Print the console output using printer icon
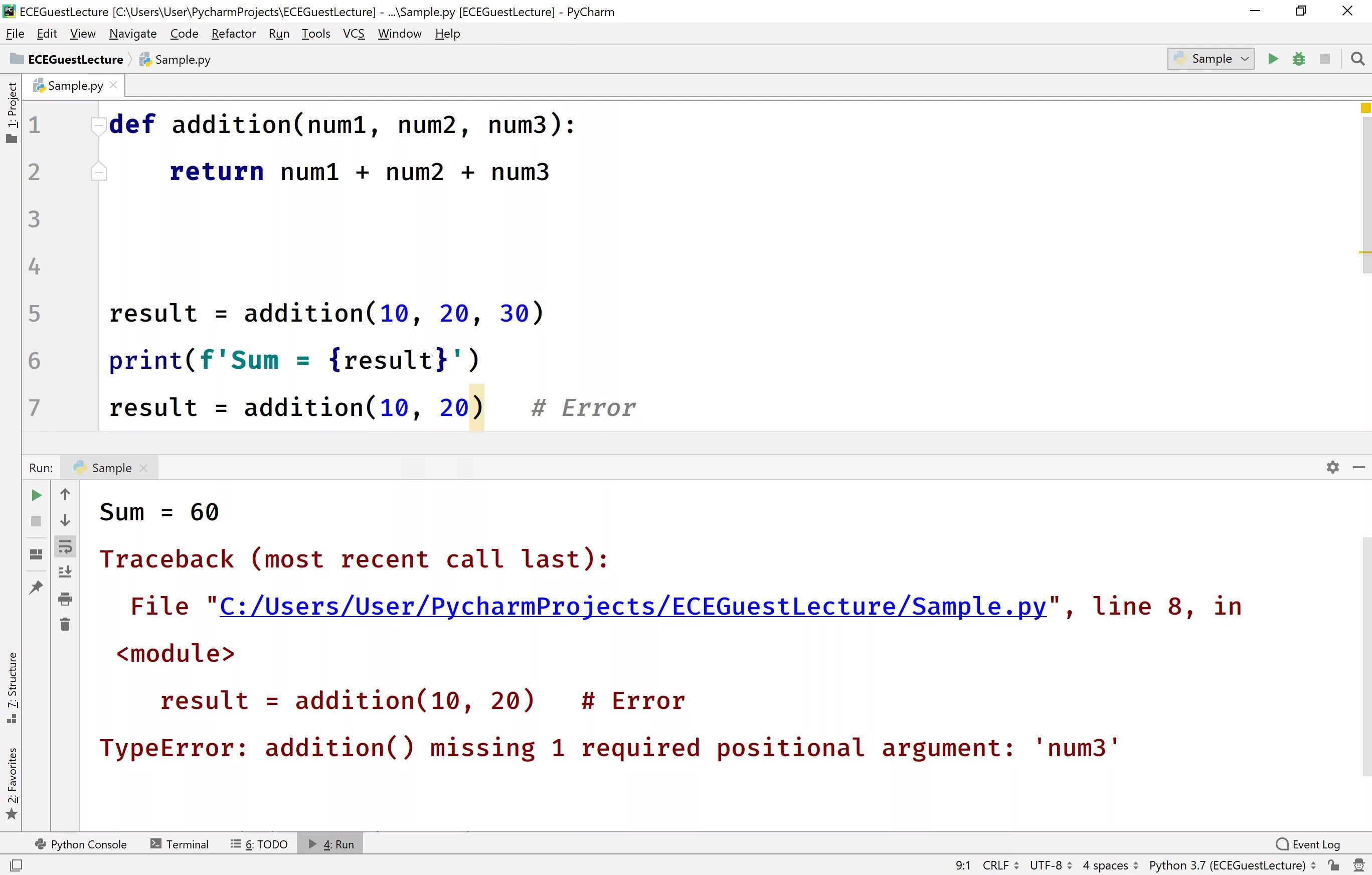The image size is (1372, 875). [65, 599]
